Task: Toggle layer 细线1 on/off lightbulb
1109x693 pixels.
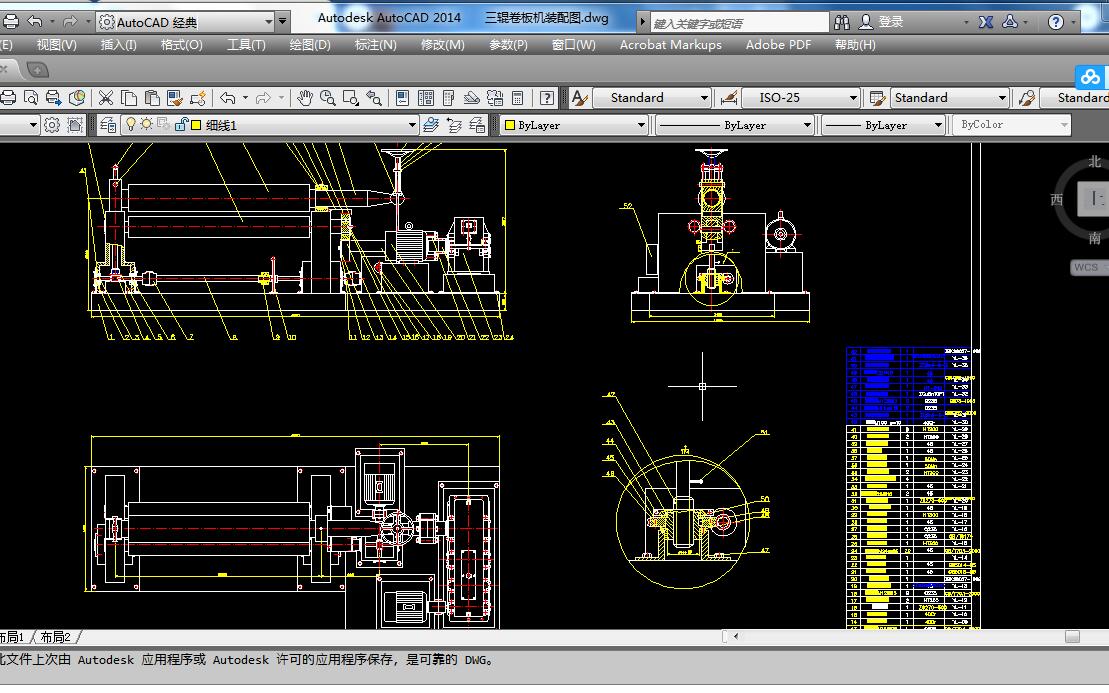Action: click(131, 124)
